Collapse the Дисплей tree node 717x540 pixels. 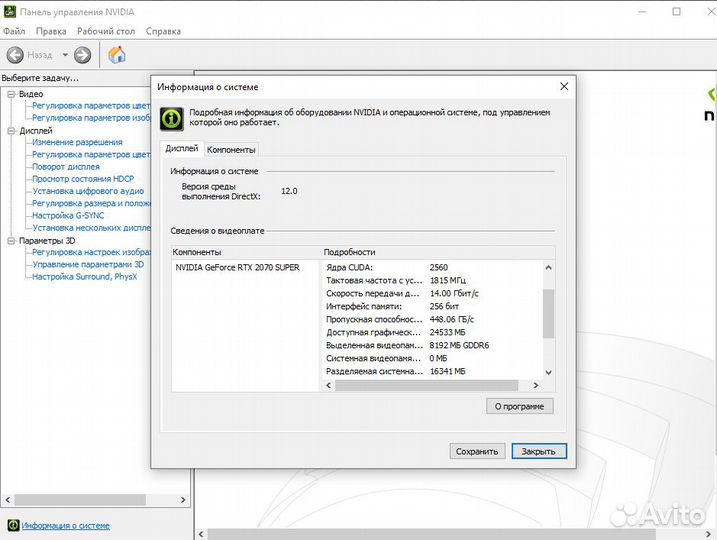pyautogui.click(x=11, y=131)
